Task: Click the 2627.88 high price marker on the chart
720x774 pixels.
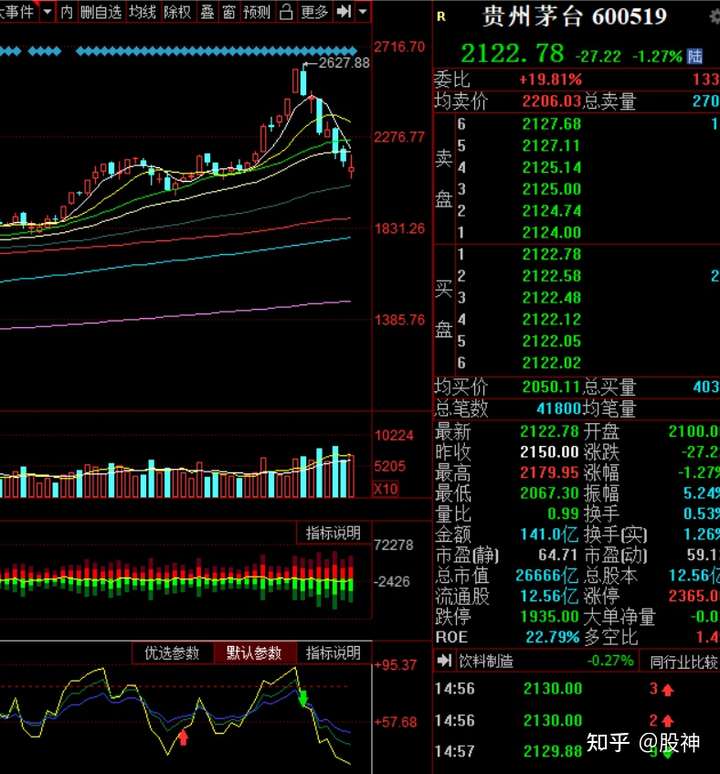Action: (x=343, y=63)
